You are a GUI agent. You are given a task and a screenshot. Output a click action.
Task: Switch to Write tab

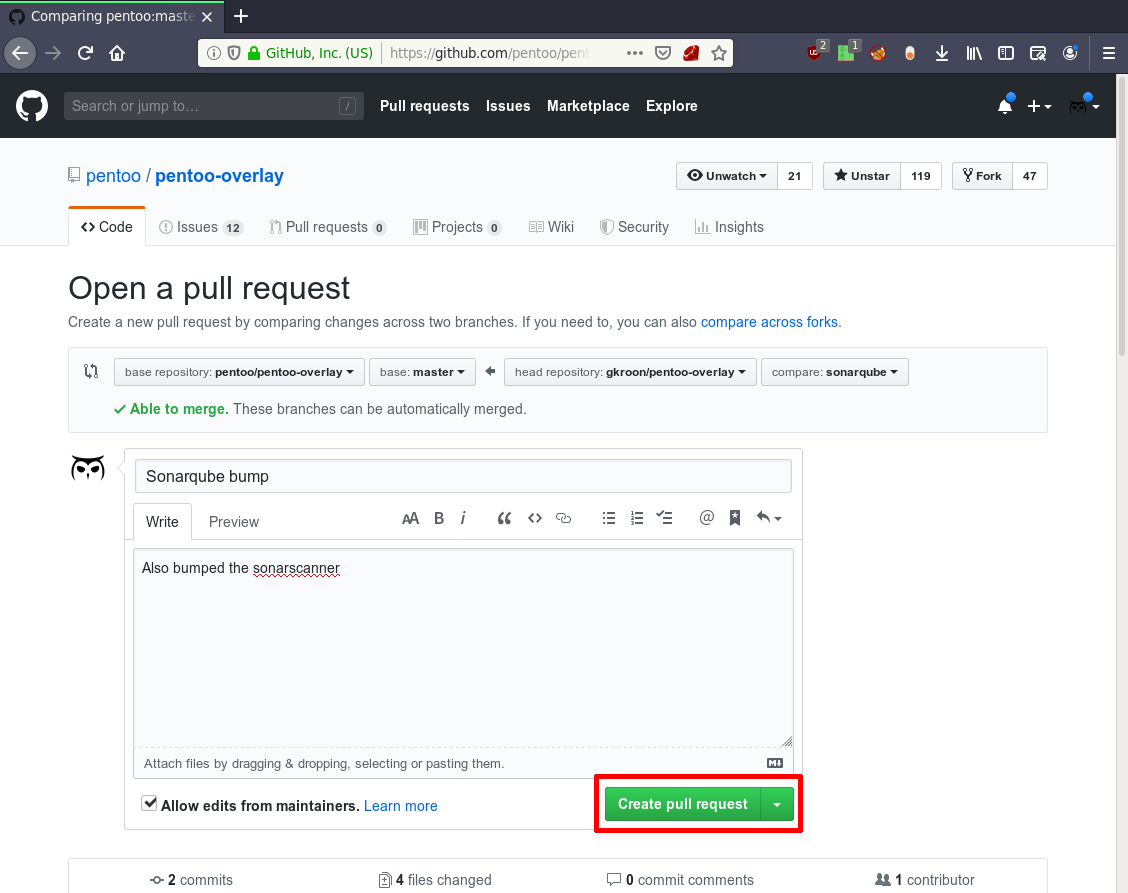tap(163, 522)
